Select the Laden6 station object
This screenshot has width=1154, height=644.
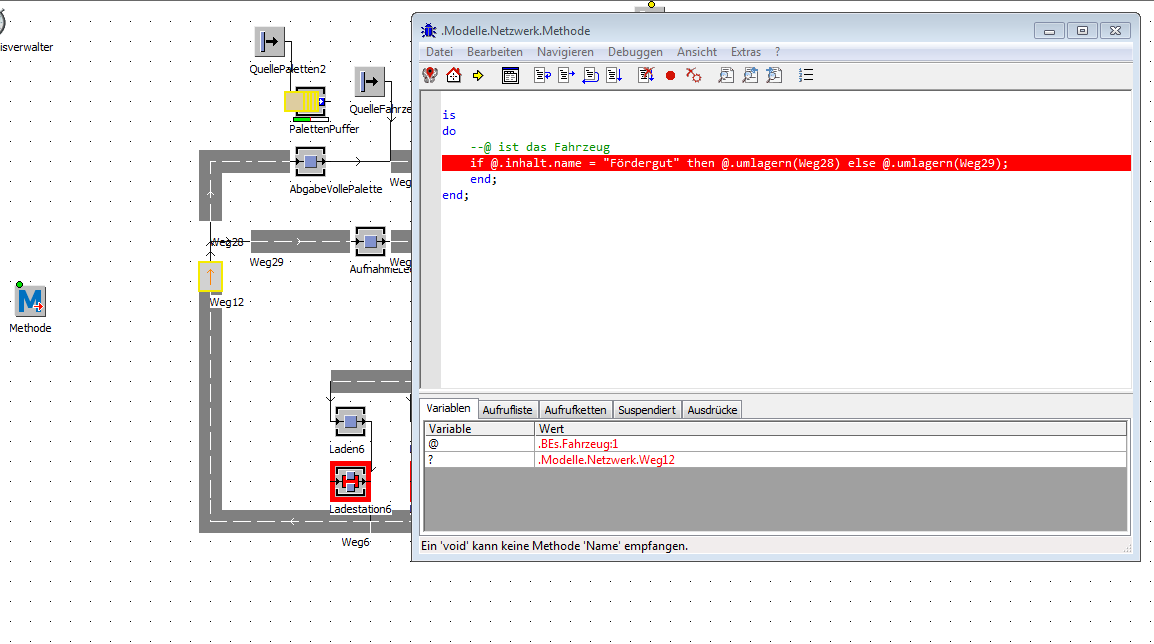[350, 422]
